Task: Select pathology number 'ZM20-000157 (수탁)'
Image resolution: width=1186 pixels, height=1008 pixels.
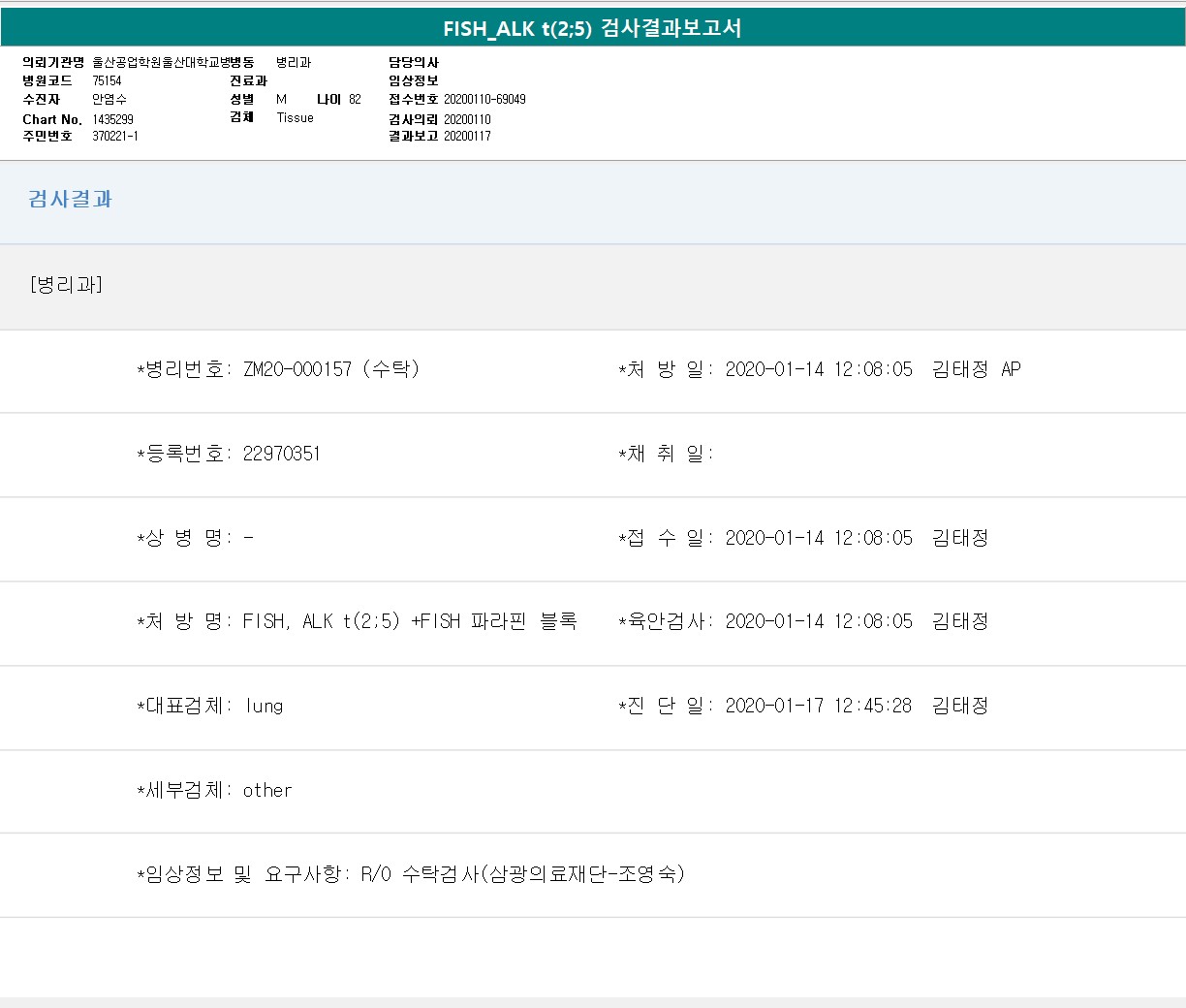Action: pos(331,369)
